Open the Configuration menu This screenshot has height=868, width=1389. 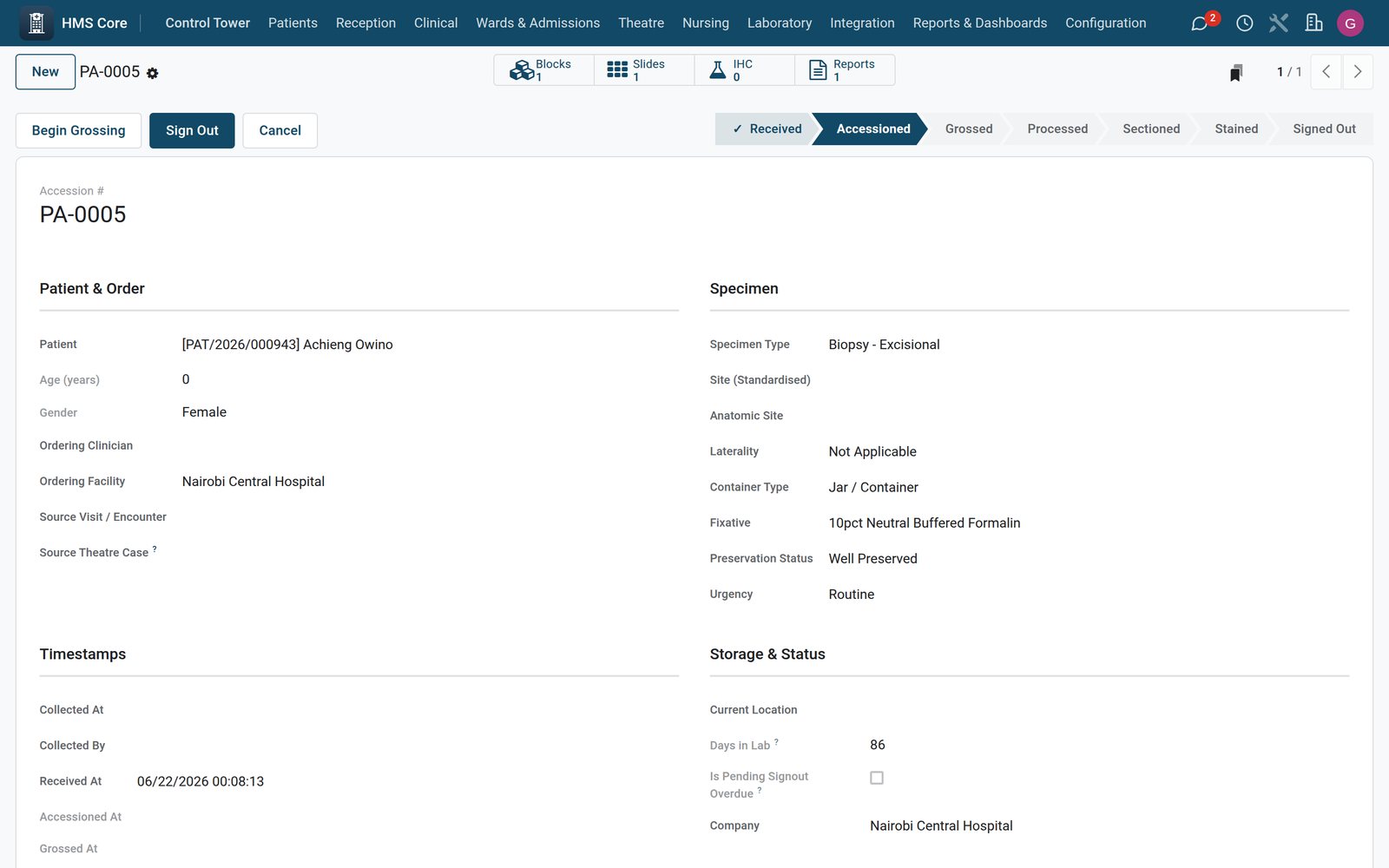pos(1106,23)
